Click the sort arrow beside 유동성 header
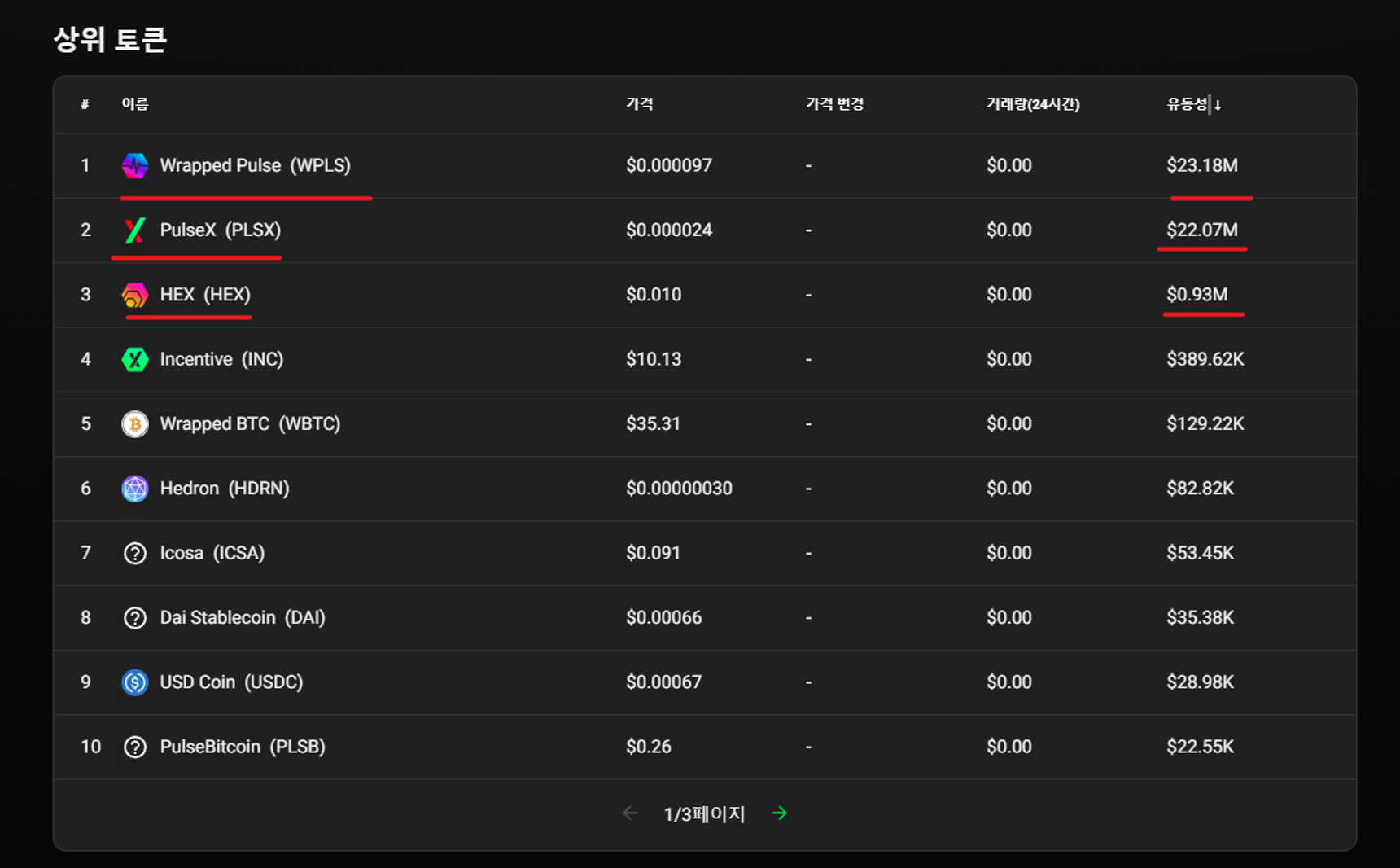Viewport: 1400px width, 868px height. click(1218, 104)
